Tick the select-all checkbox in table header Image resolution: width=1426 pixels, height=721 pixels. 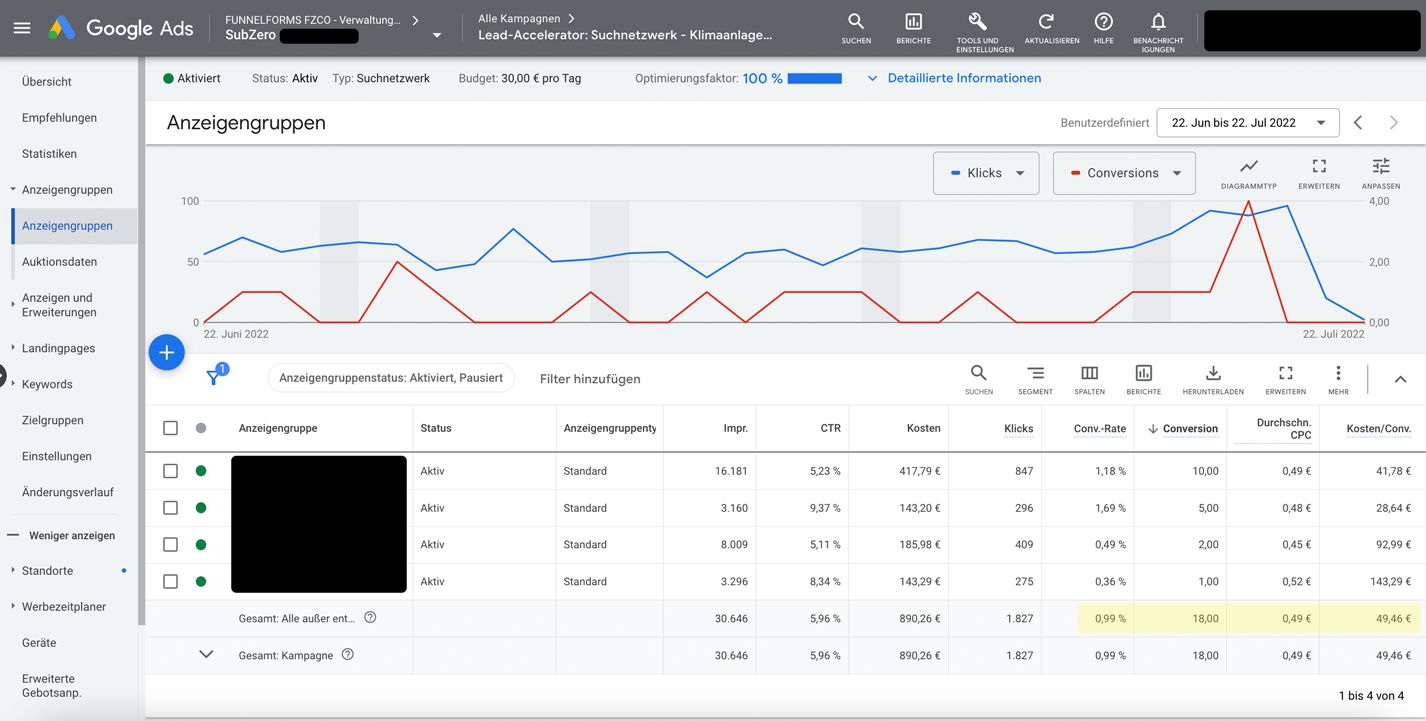171,428
